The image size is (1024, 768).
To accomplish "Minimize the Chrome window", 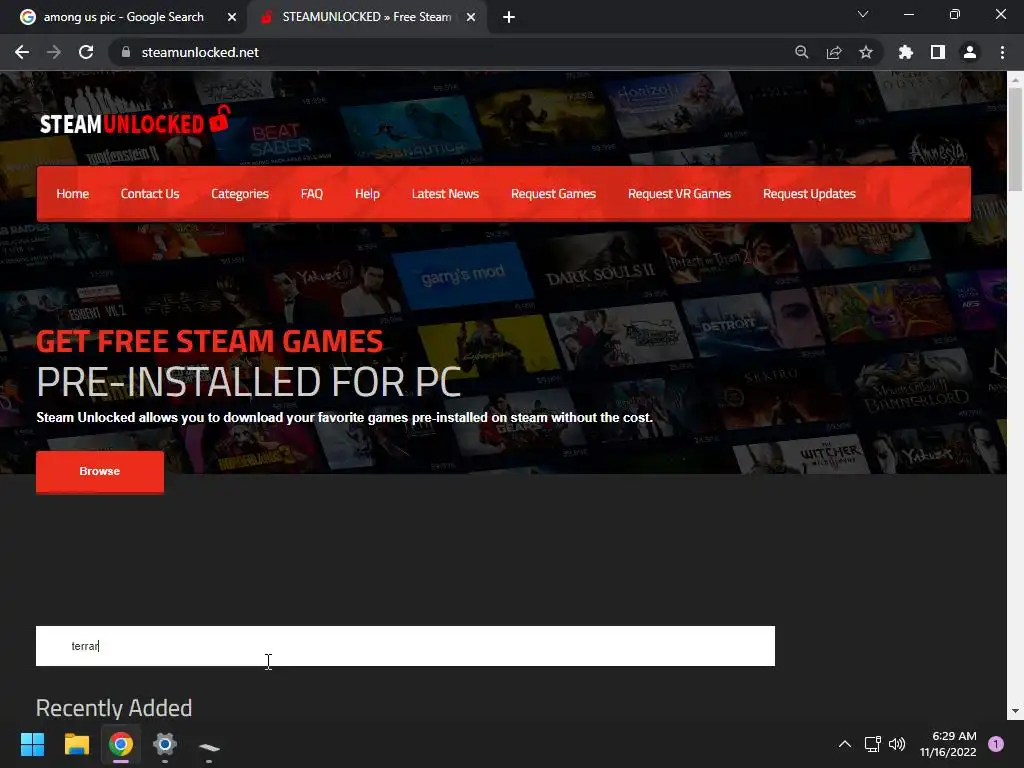I will [909, 14].
